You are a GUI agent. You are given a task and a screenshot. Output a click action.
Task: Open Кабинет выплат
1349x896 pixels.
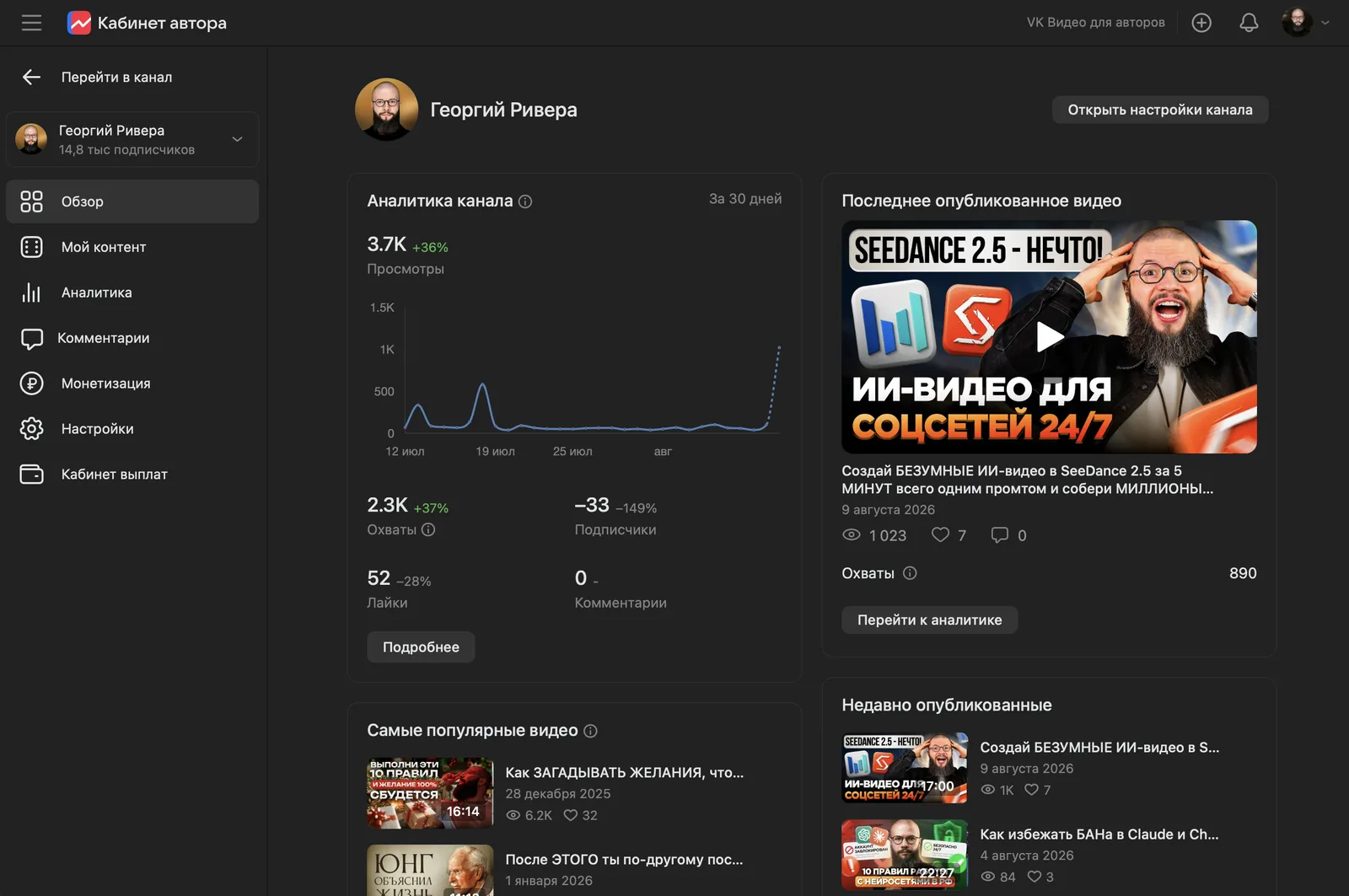[132, 475]
